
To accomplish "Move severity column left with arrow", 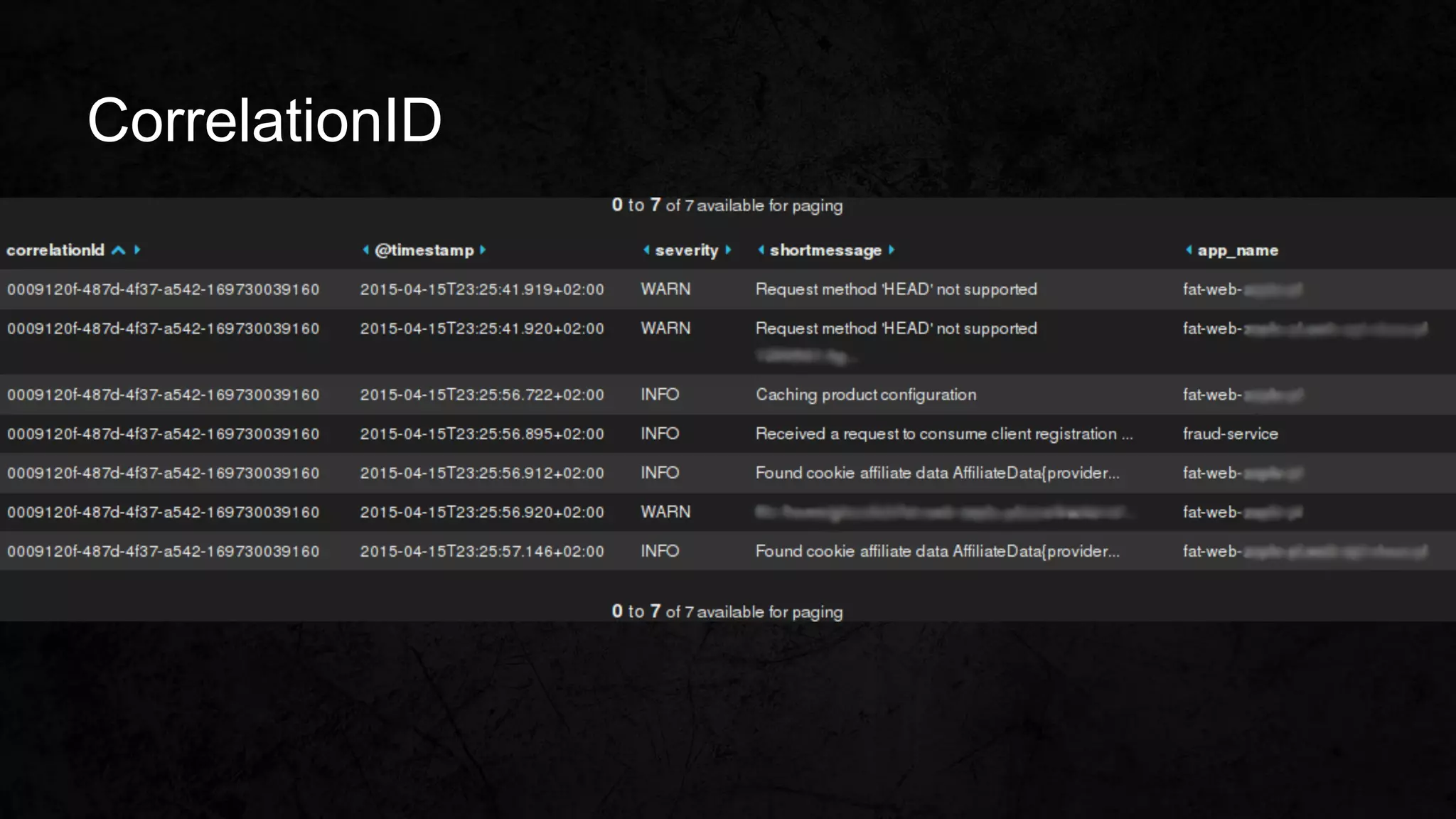I will click(646, 250).
